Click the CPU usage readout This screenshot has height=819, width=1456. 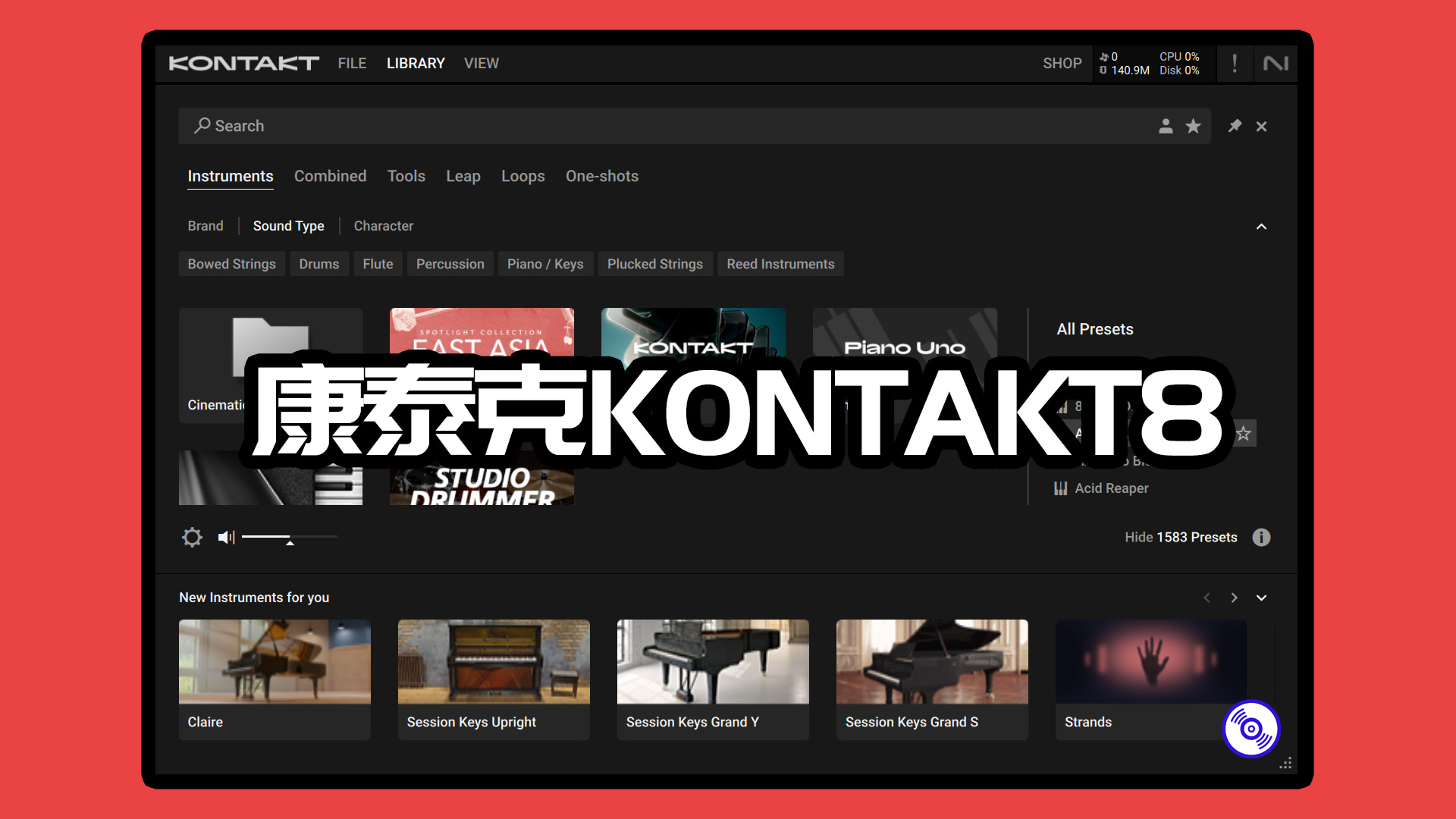1179,57
